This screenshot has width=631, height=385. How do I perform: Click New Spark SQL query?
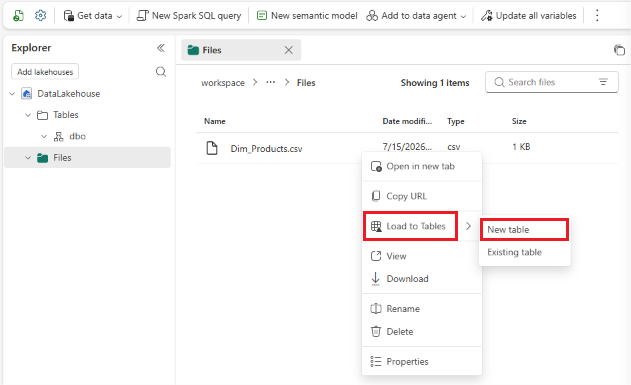pos(189,16)
